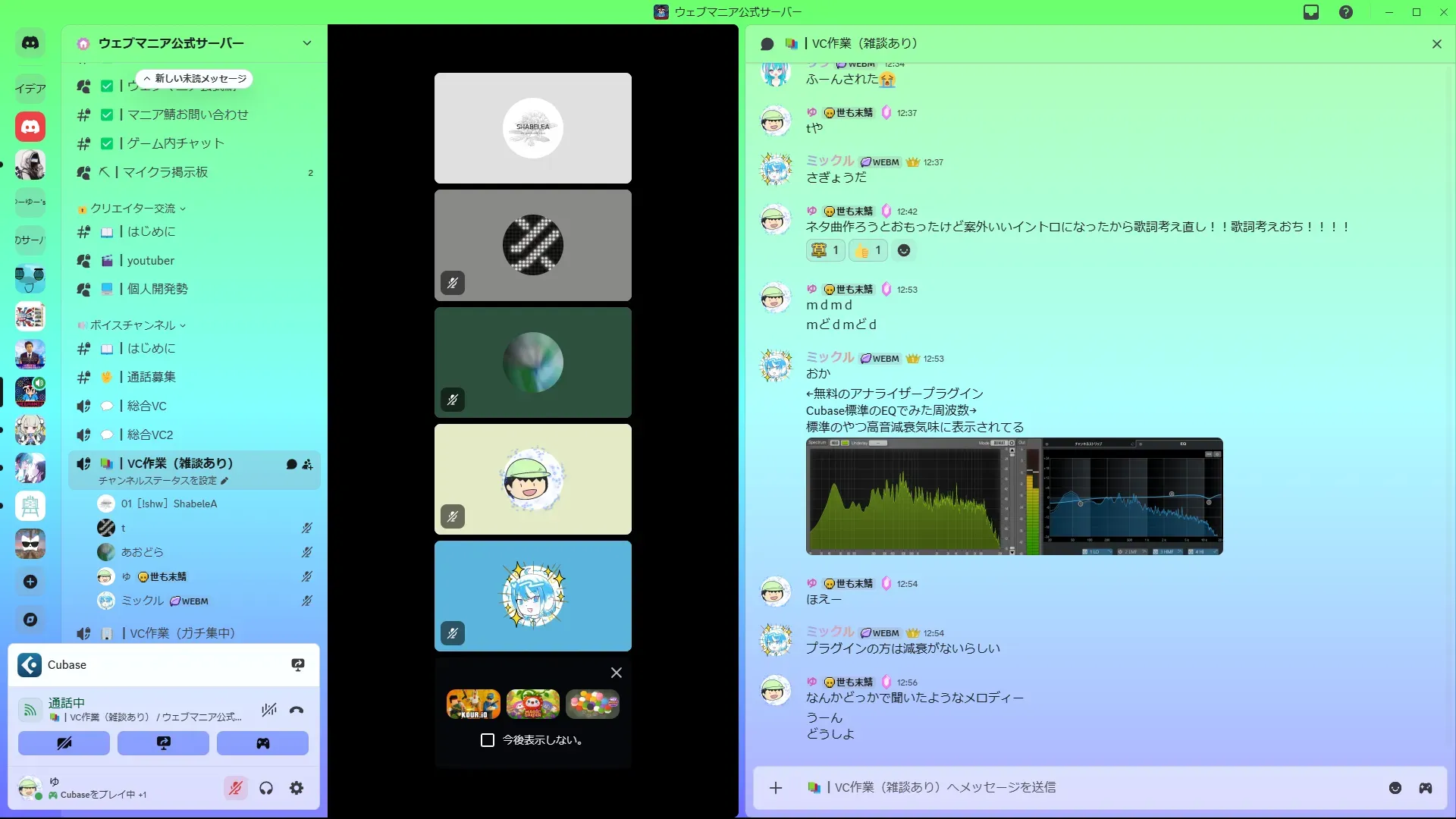
Task: Jump to 新しい未読メッセージ
Action: [x=195, y=79]
